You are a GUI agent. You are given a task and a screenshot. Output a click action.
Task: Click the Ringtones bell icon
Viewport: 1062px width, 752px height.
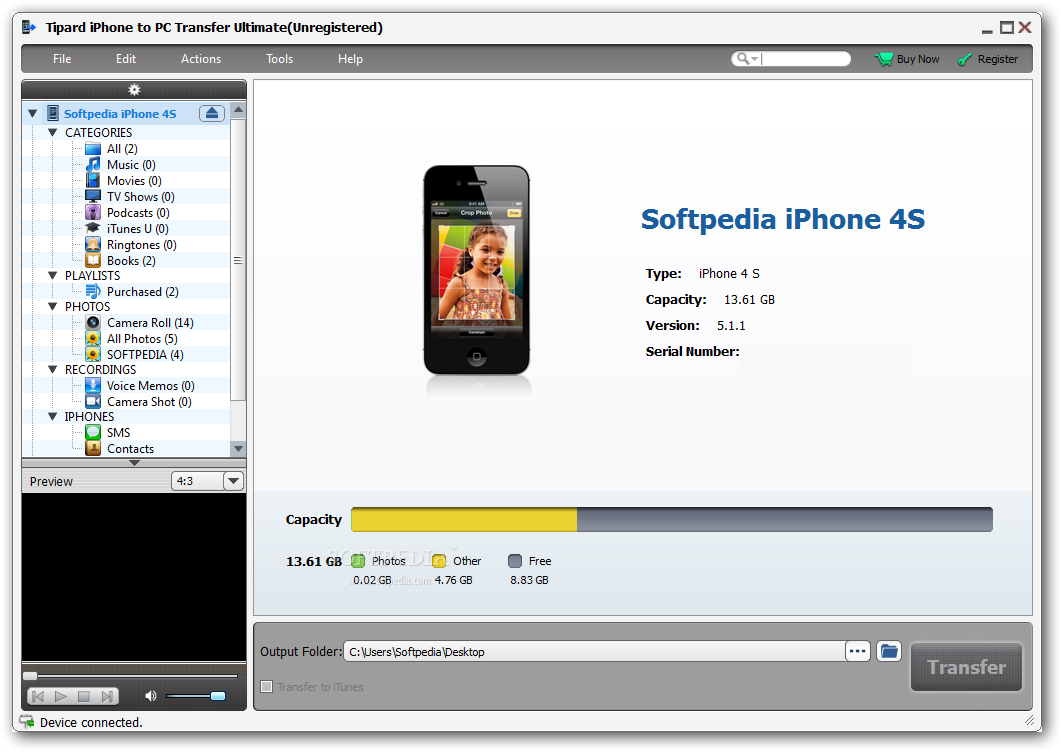click(93, 245)
